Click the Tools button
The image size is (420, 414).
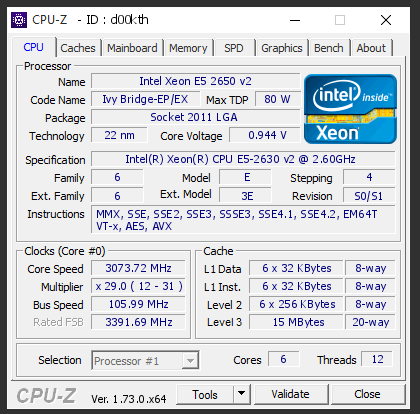click(205, 394)
